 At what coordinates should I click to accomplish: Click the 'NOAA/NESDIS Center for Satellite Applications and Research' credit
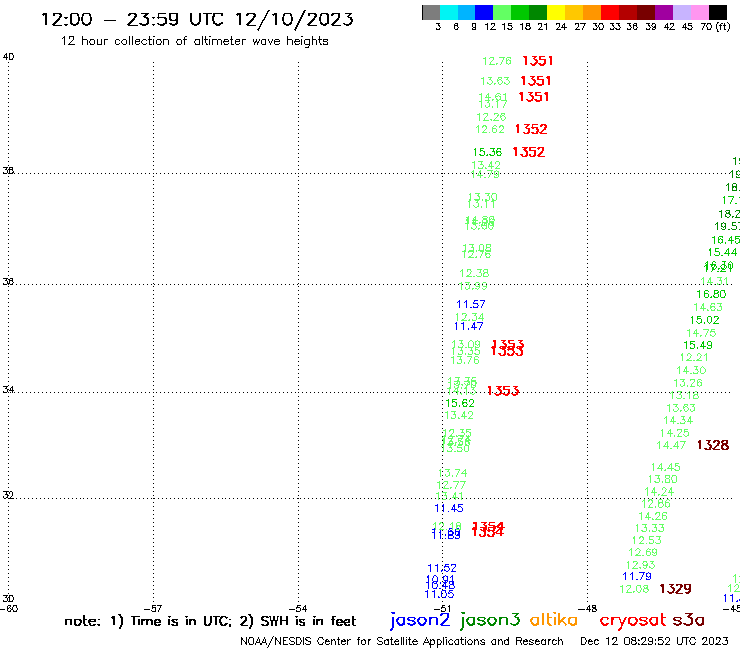pyautogui.click(x=402, y=641)
